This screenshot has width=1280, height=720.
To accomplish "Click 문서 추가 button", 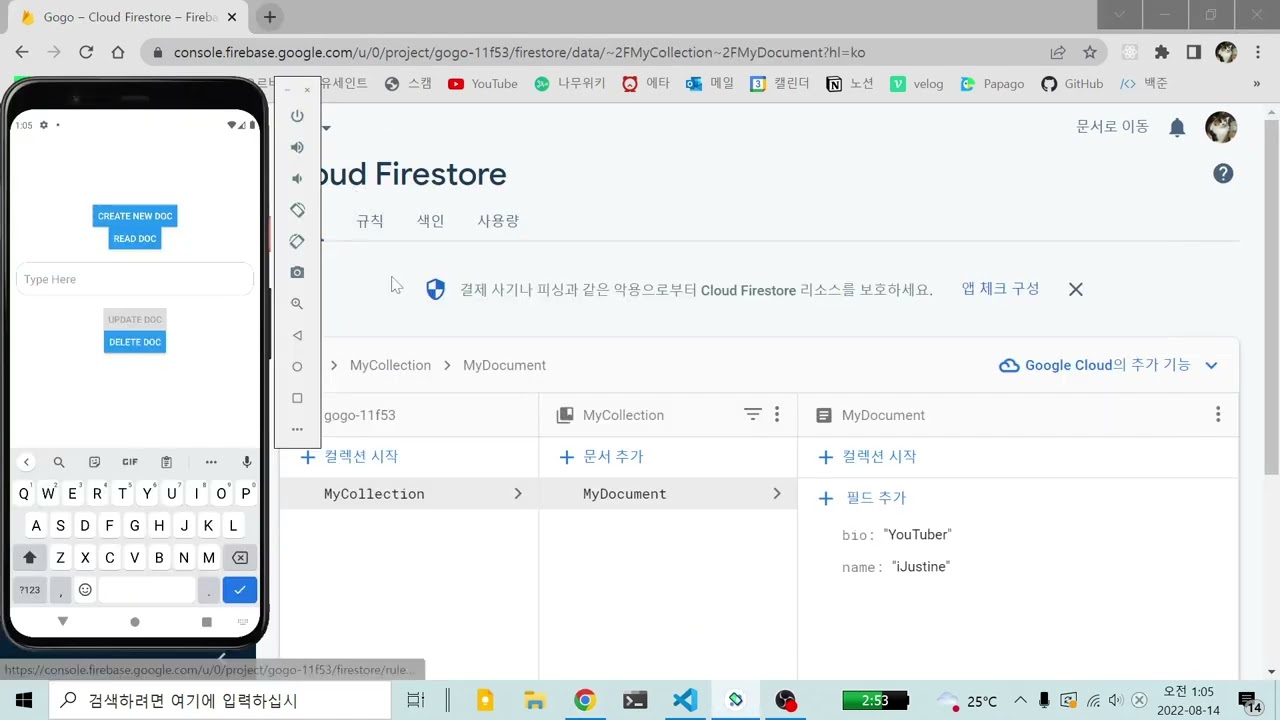I will 601,456.
